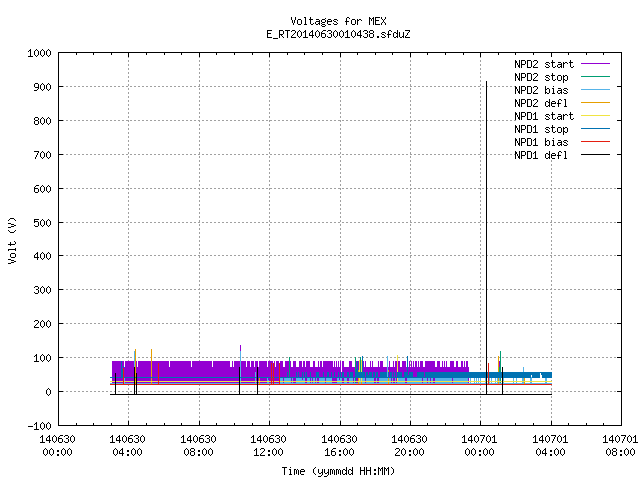The image size is (640, 480).
Task: Select the 'NPD2 stop' legend label
Action: click(541, 77)
